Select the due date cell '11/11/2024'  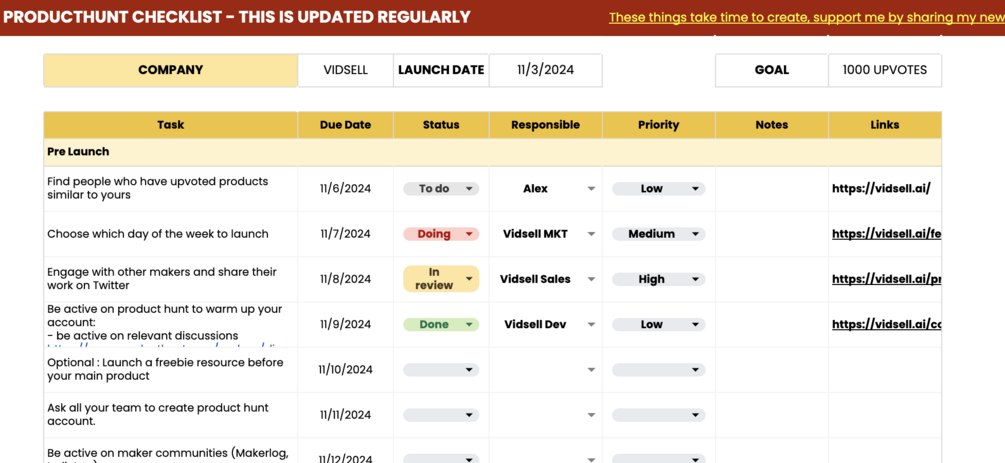(345, 416)
